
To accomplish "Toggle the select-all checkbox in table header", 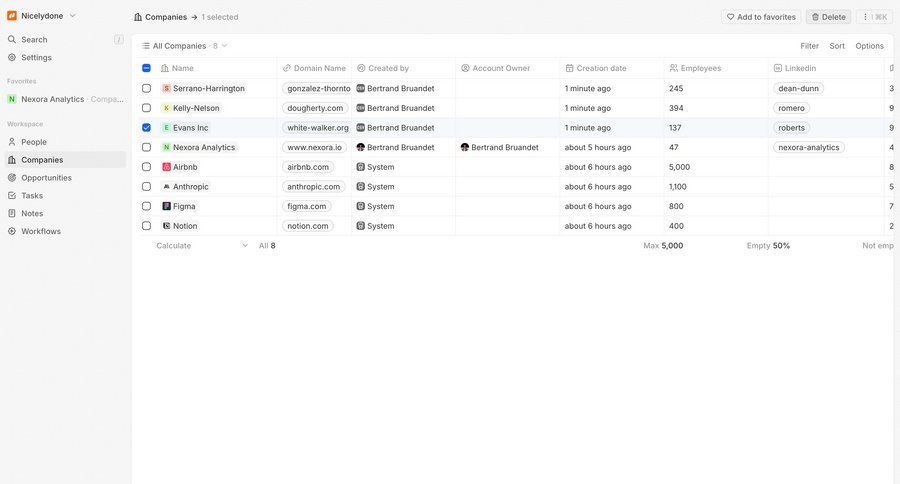I will (146, 68).
